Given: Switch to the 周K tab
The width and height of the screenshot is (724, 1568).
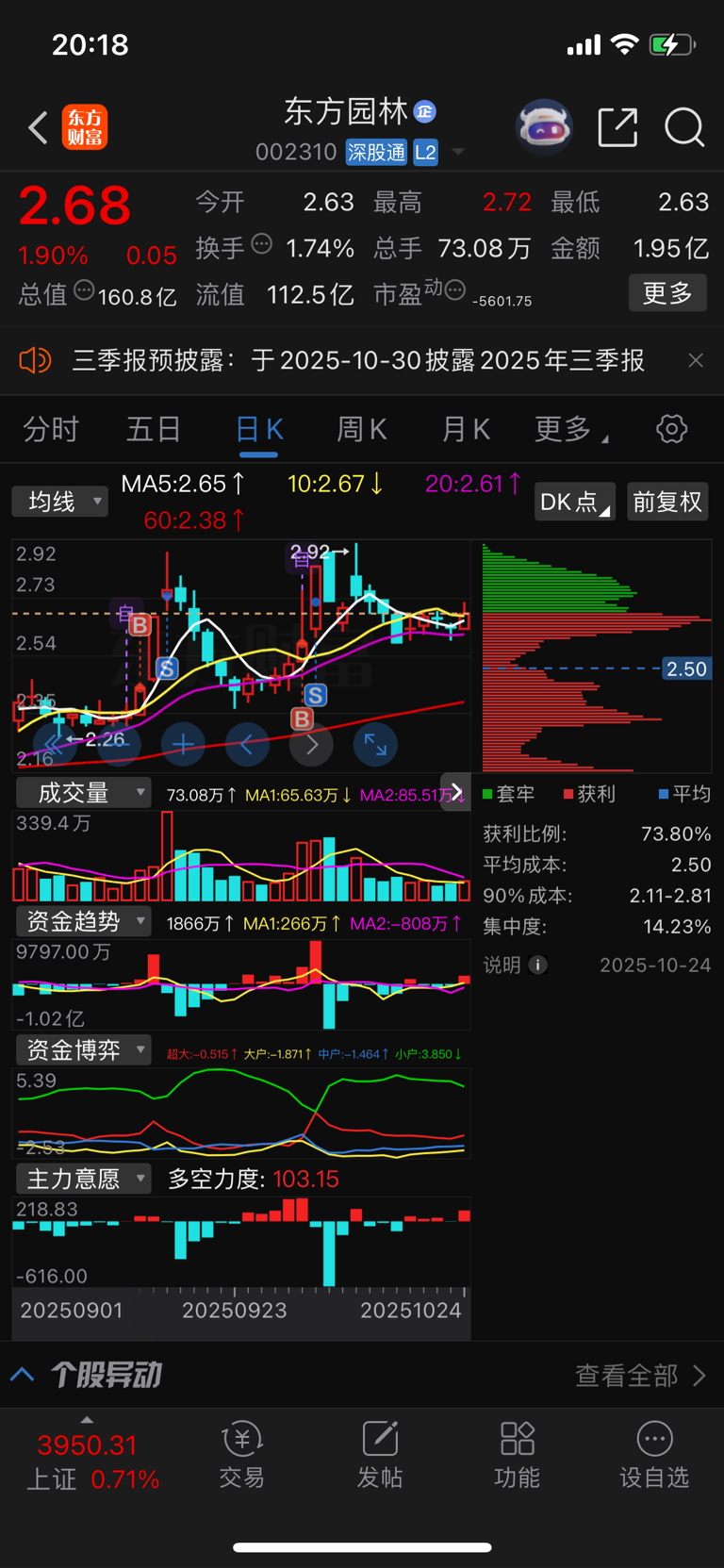Looking at the screenshot, I should [x=362, y=430].
